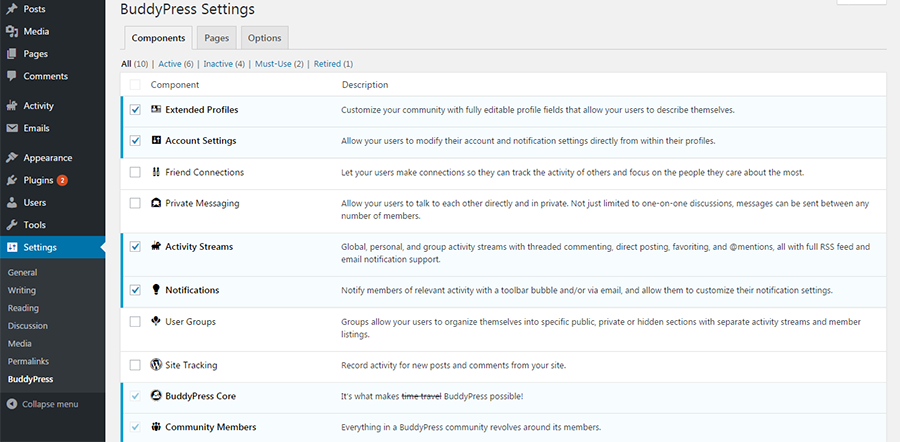Open the Media sidebar icon
Image resolution: width=900 pixels, height=442 pixels.
point(11,32)
